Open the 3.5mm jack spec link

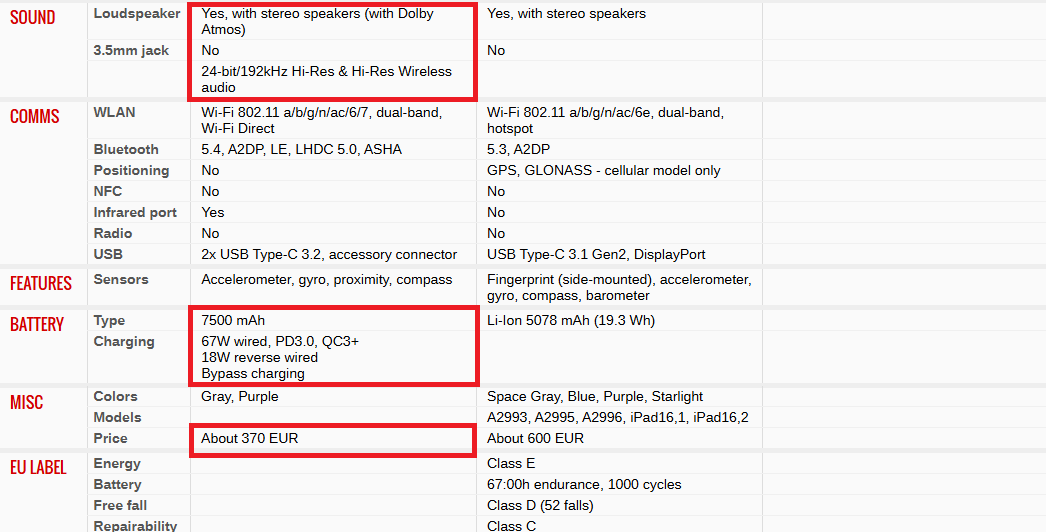[x=131, y=51]
